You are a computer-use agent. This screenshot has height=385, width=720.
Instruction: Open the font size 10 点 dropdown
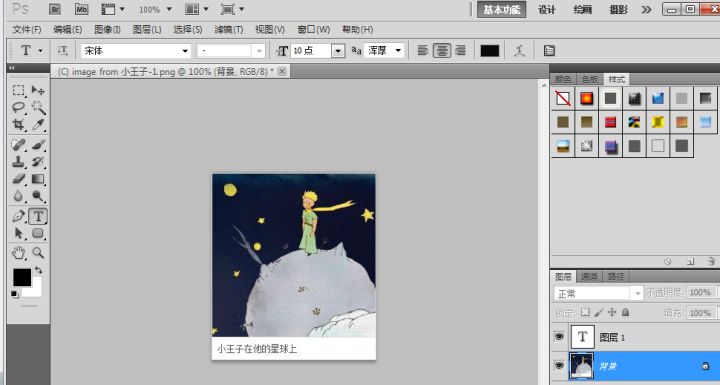tap(338, 51)
